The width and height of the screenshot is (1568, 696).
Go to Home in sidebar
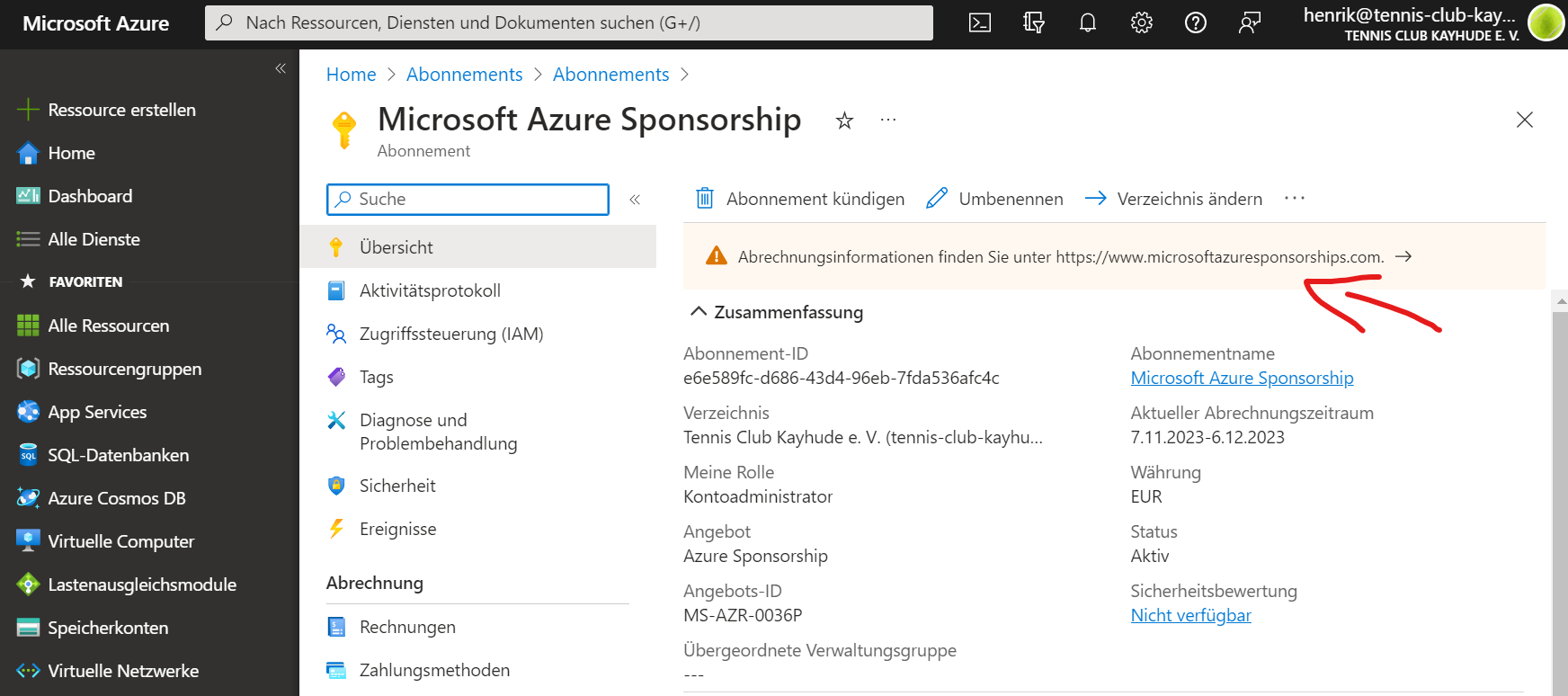[56, 153]
